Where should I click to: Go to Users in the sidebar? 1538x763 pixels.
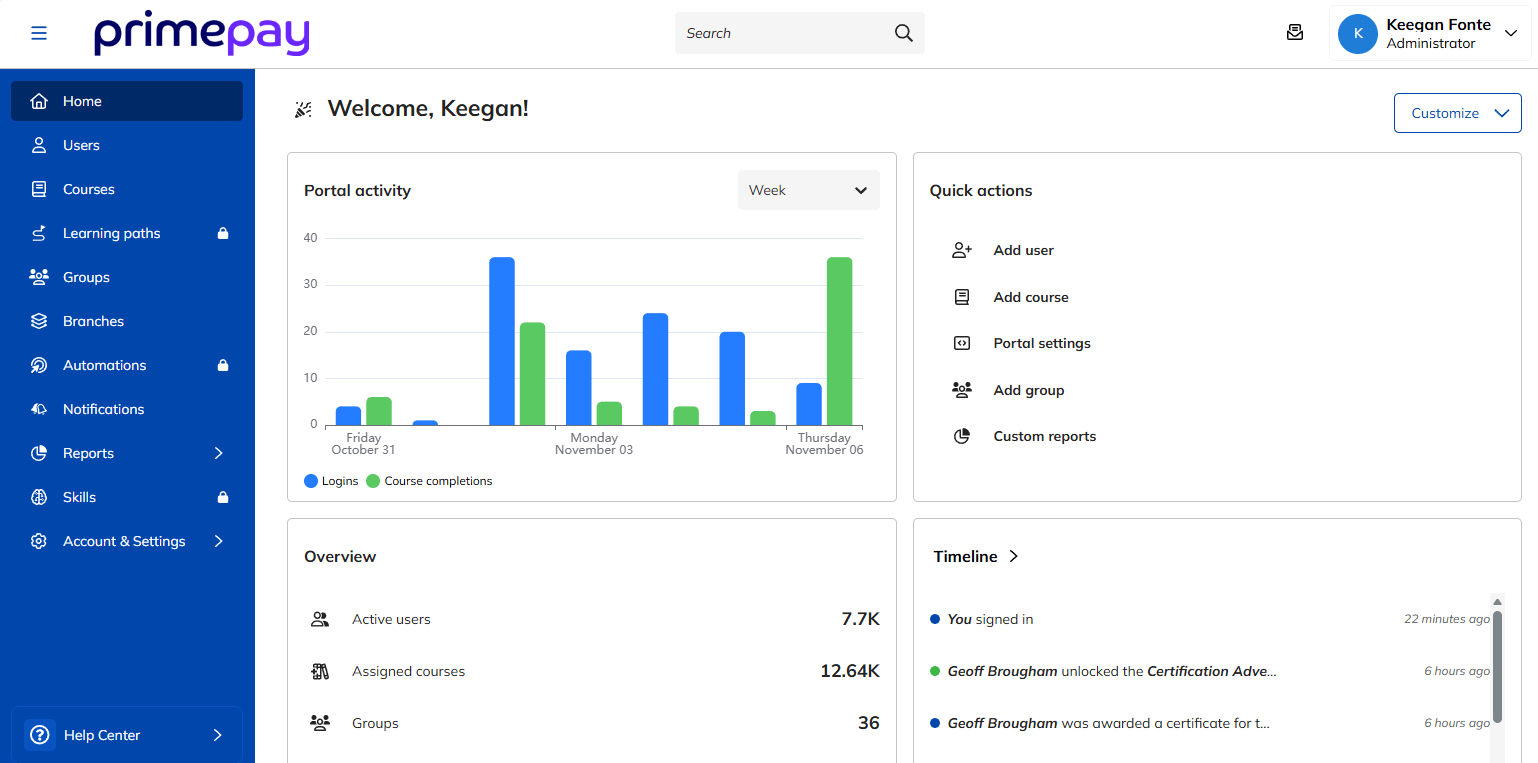(x=81, y=145)
